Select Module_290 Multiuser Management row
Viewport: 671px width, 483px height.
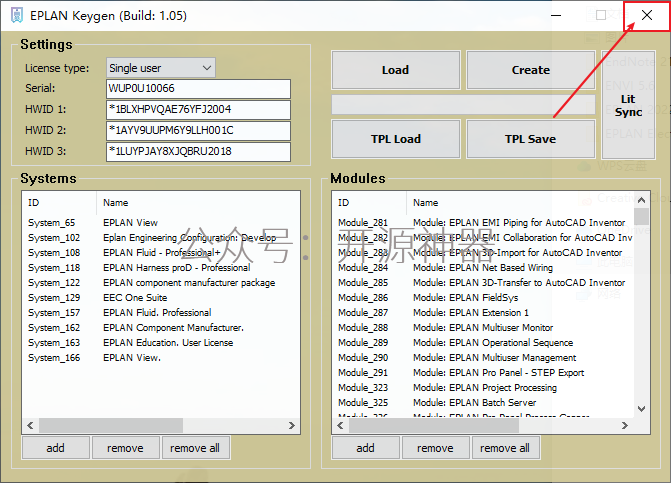pyautogui.click(x=483, y=357)
